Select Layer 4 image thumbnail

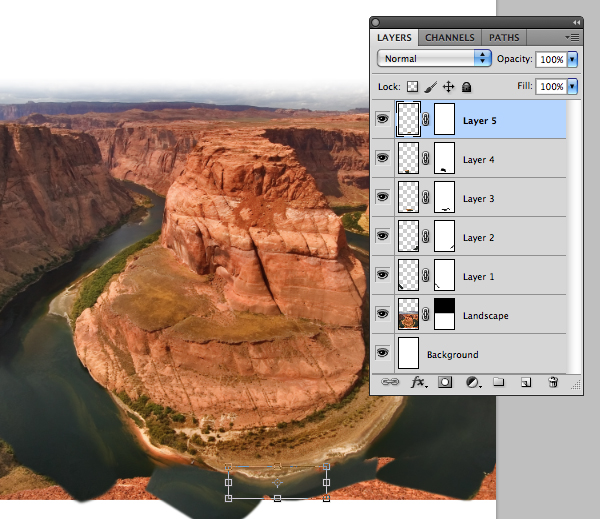(x=408, y=158)
